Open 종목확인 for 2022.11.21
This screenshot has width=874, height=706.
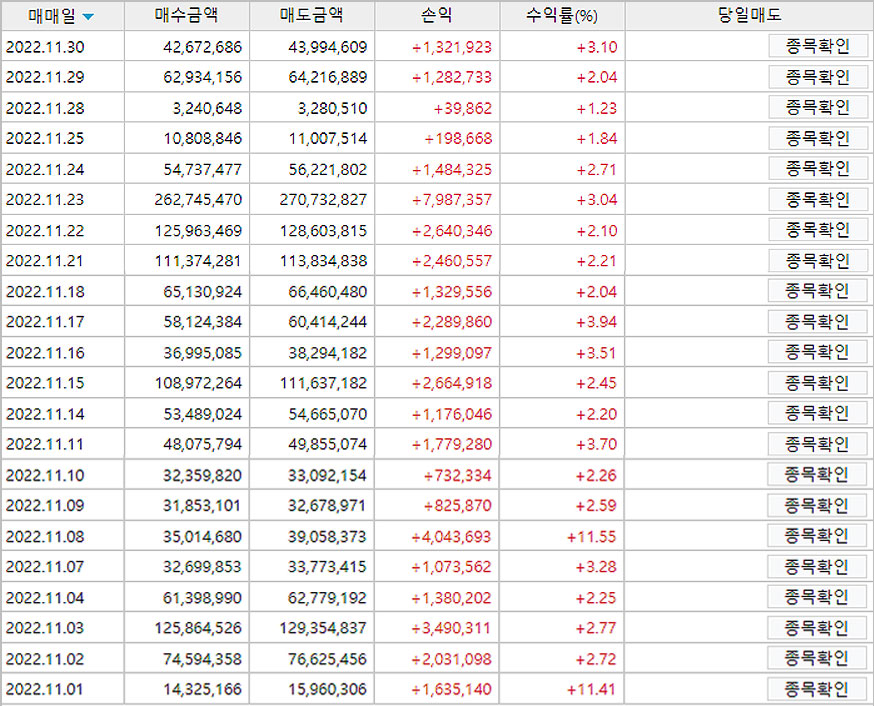818,260
